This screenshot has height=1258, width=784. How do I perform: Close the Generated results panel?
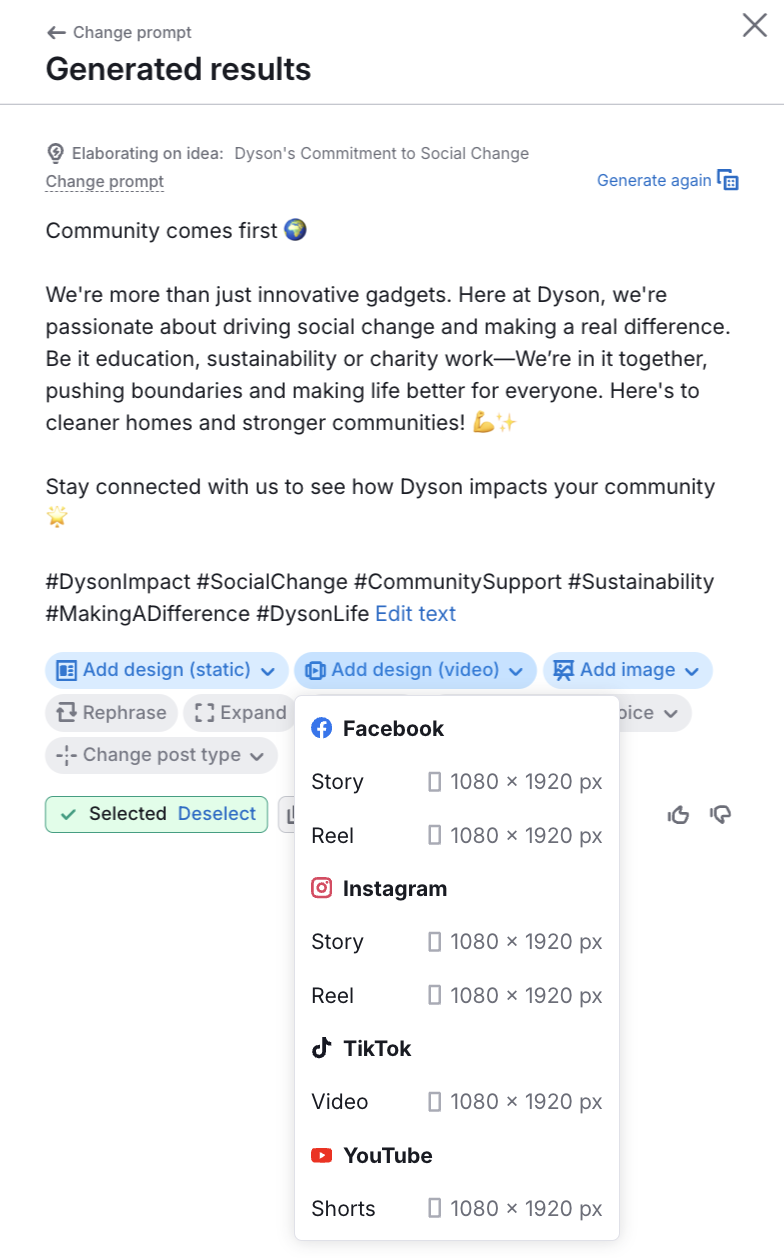(755, 25)
